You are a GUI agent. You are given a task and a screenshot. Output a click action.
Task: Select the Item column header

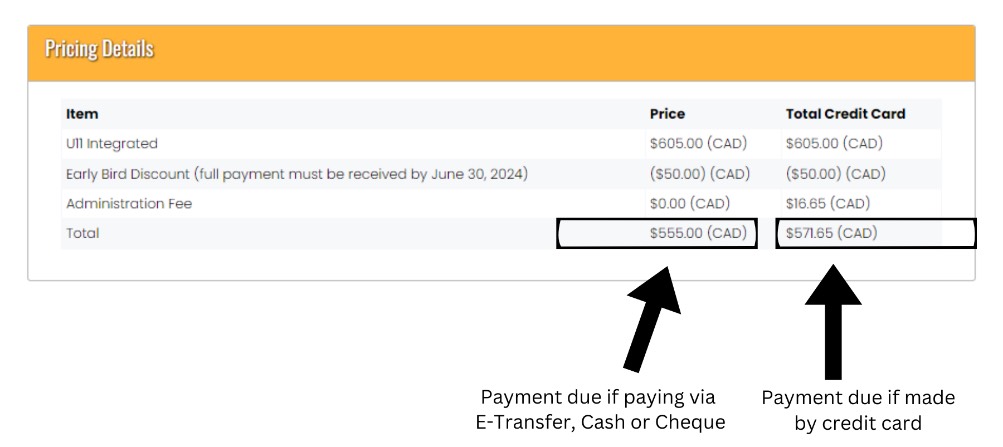82,114
